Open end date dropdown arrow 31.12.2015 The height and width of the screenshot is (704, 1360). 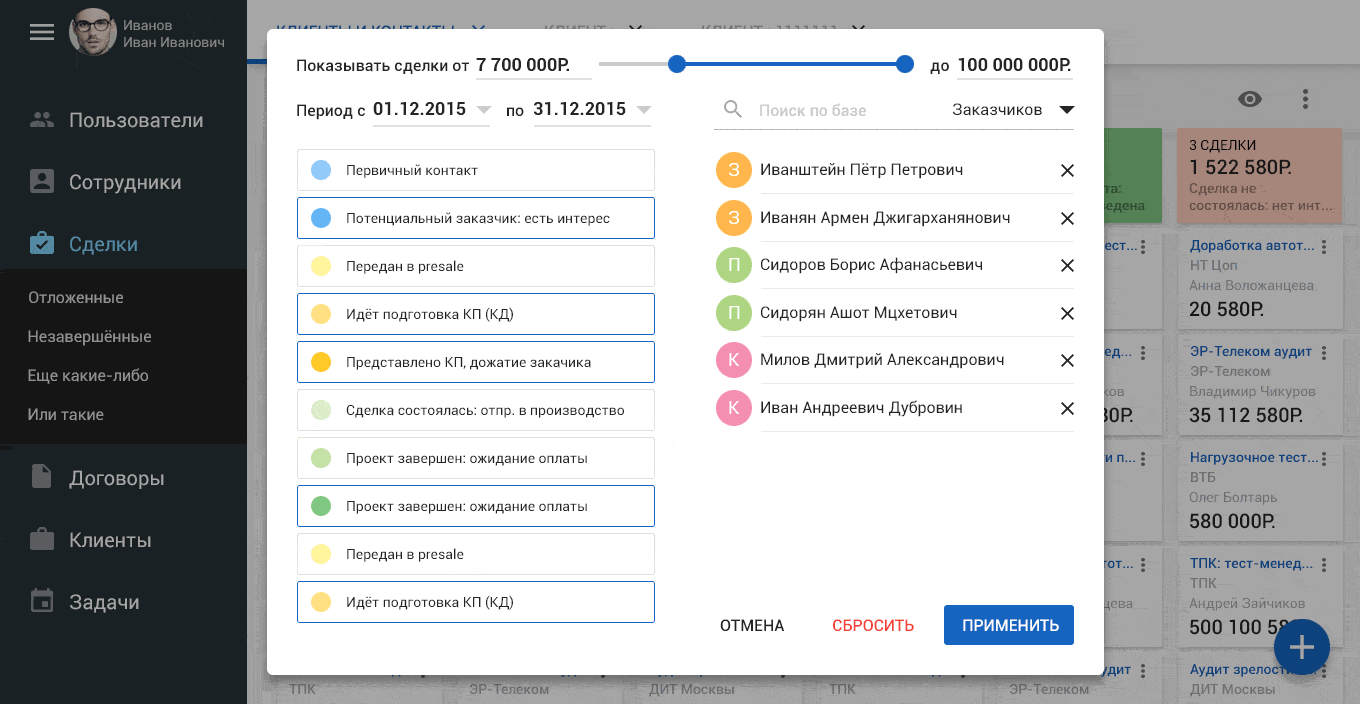click(x=644, y=109)
